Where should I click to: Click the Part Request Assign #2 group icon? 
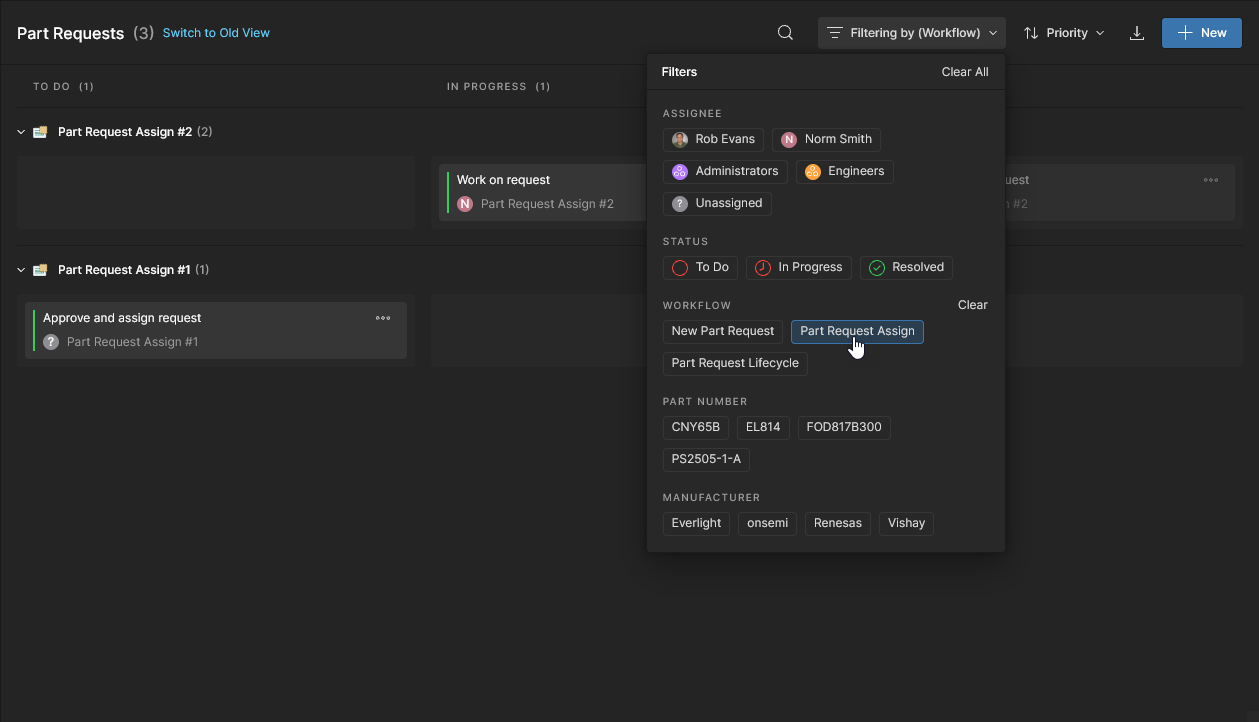pos(40,132)
